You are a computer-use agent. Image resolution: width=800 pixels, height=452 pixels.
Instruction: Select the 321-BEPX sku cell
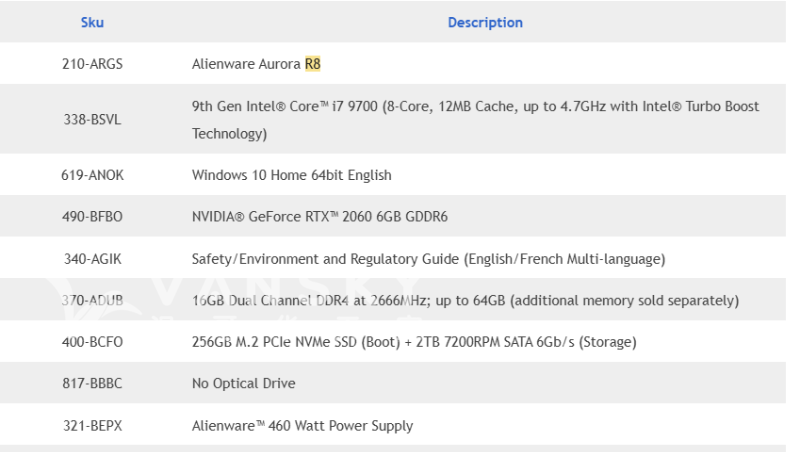pos(92,426)
